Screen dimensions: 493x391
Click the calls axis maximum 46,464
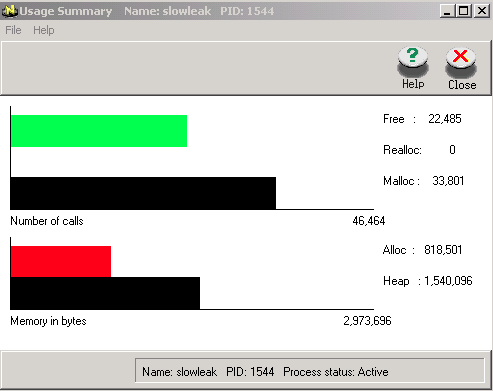pos(369,221)
